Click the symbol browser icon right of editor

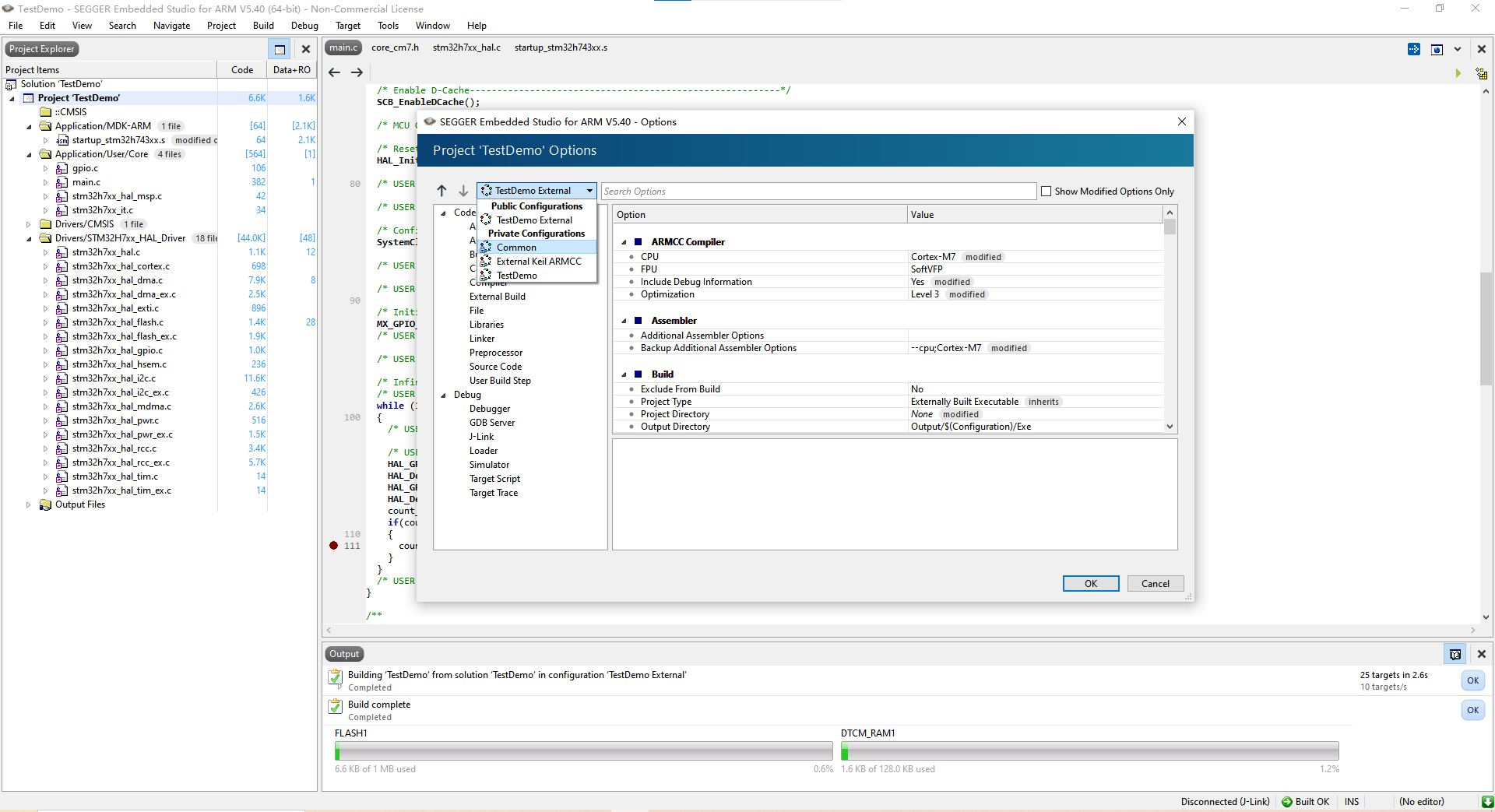pyautogui.click(x=1482, y=74)
